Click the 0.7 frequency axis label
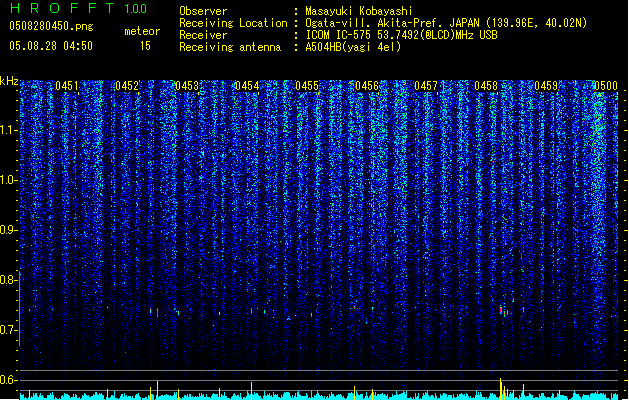 point(9,330)
